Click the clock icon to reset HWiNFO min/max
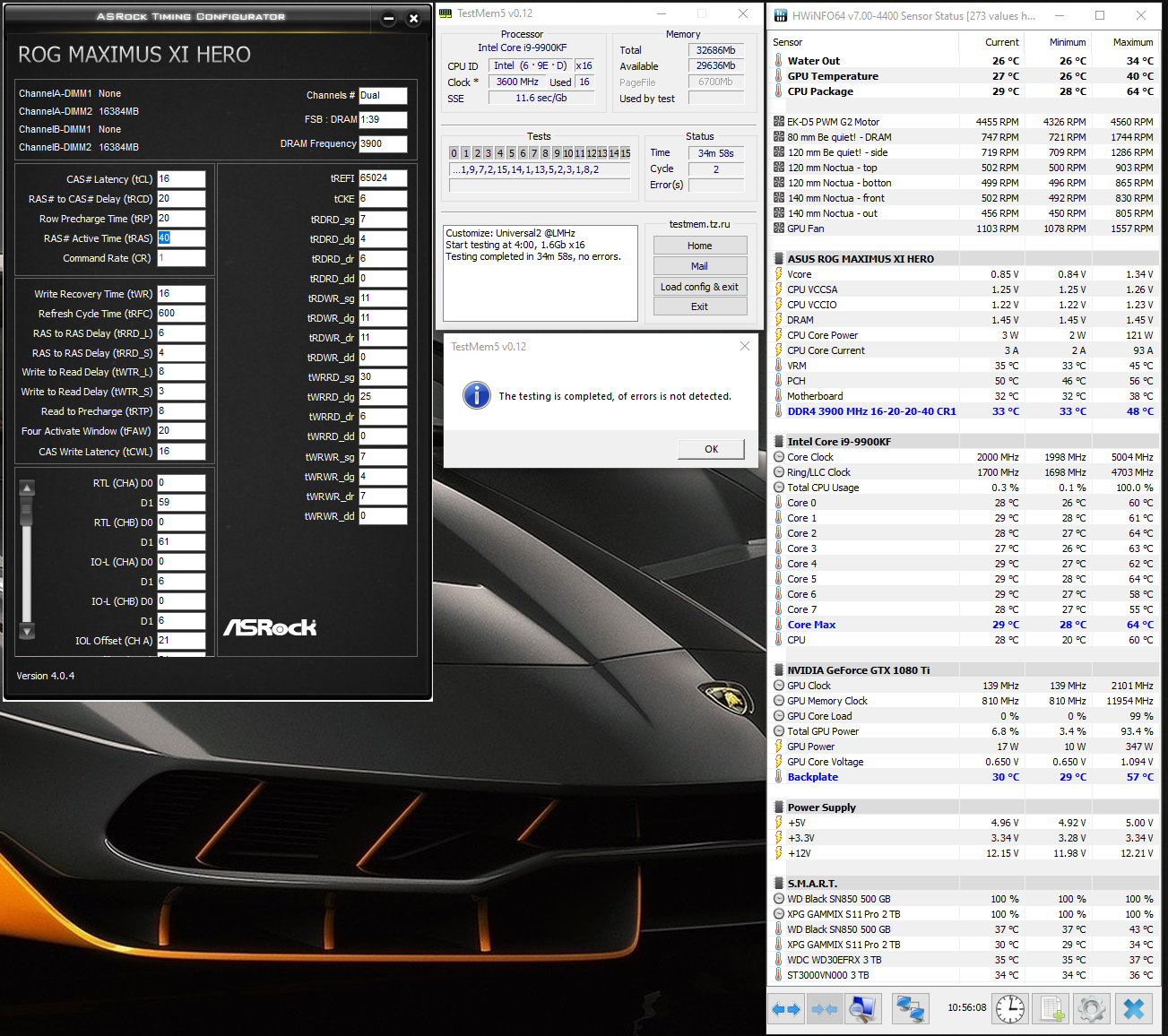The image size is (1168, 1036). coord(1010,1009)
